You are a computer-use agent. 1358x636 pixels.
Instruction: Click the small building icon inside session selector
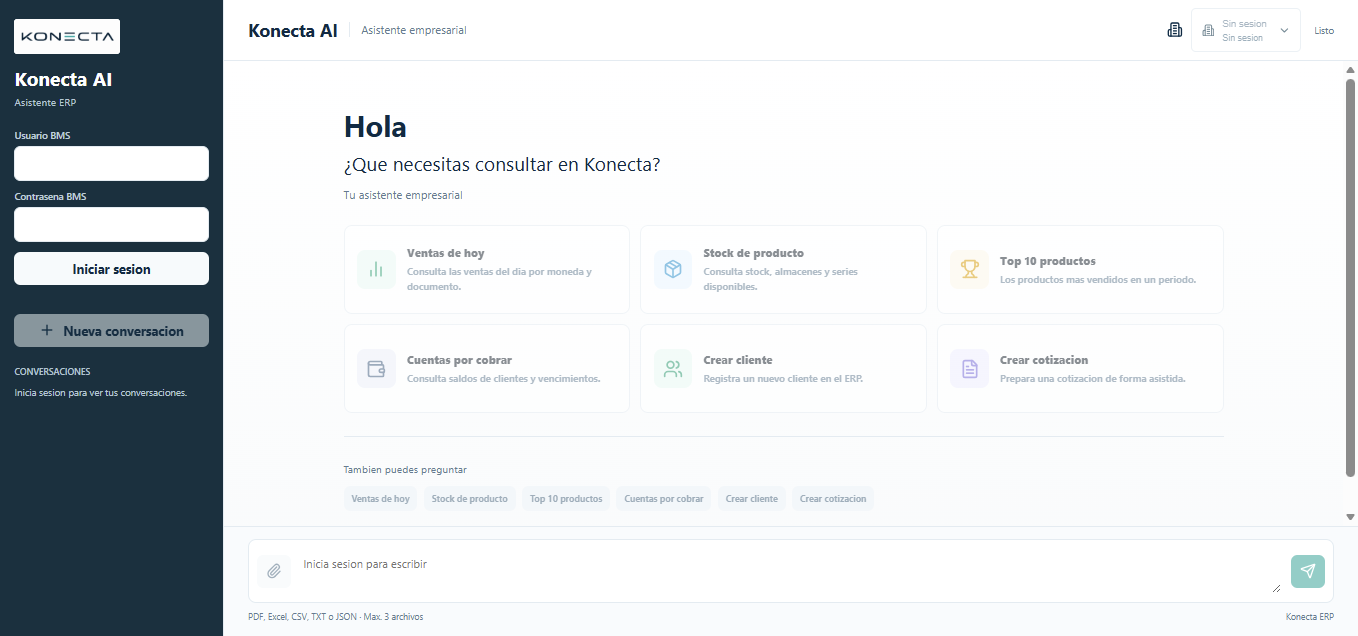[x=1208, y=31]
